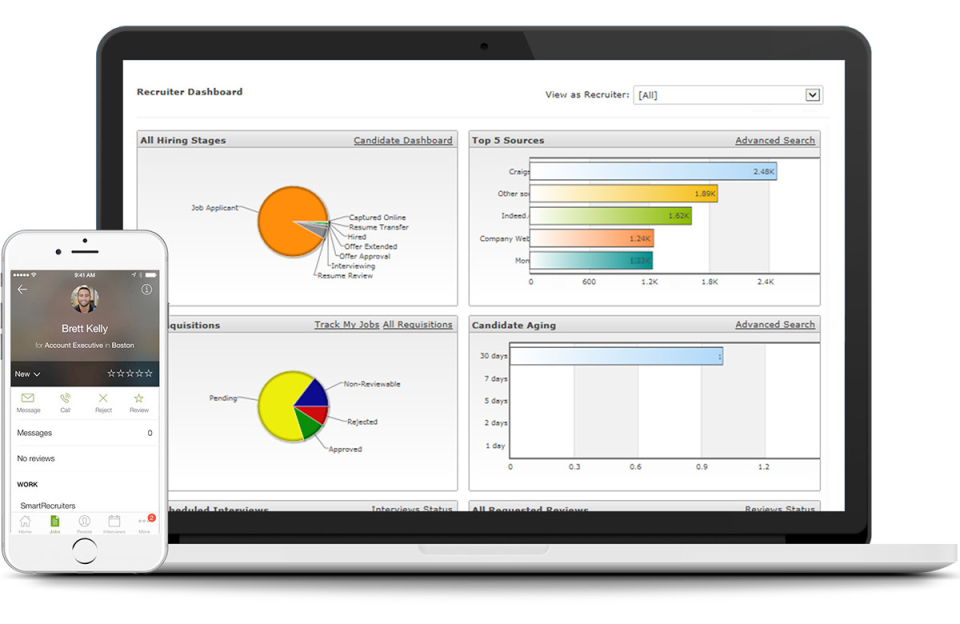
Task: Open the info icon on candidate profile
Action: 146,289
